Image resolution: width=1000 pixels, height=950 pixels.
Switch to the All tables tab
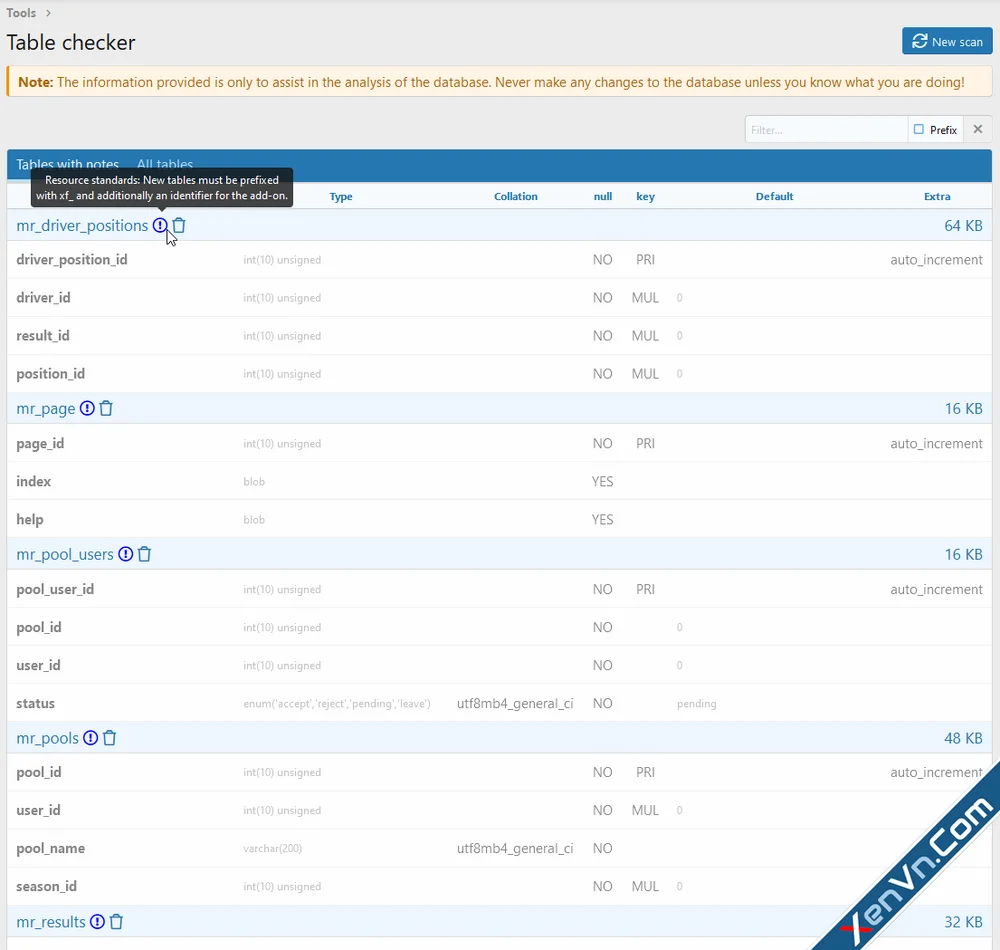pos(165,165)
